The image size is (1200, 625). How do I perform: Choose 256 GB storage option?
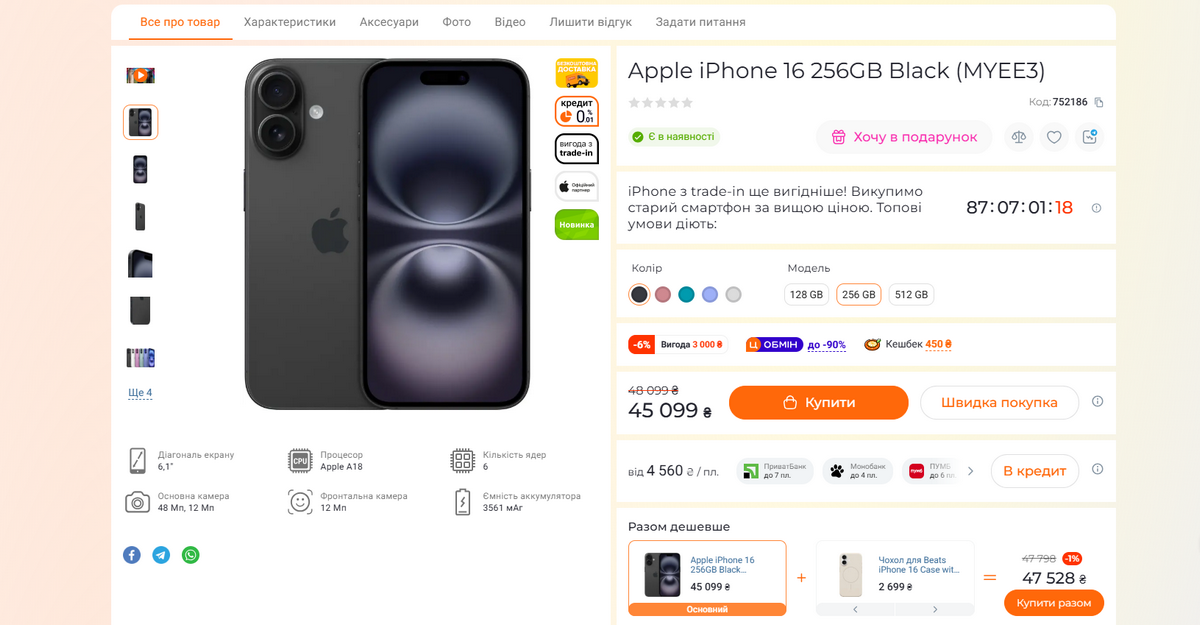pos(858,295)
